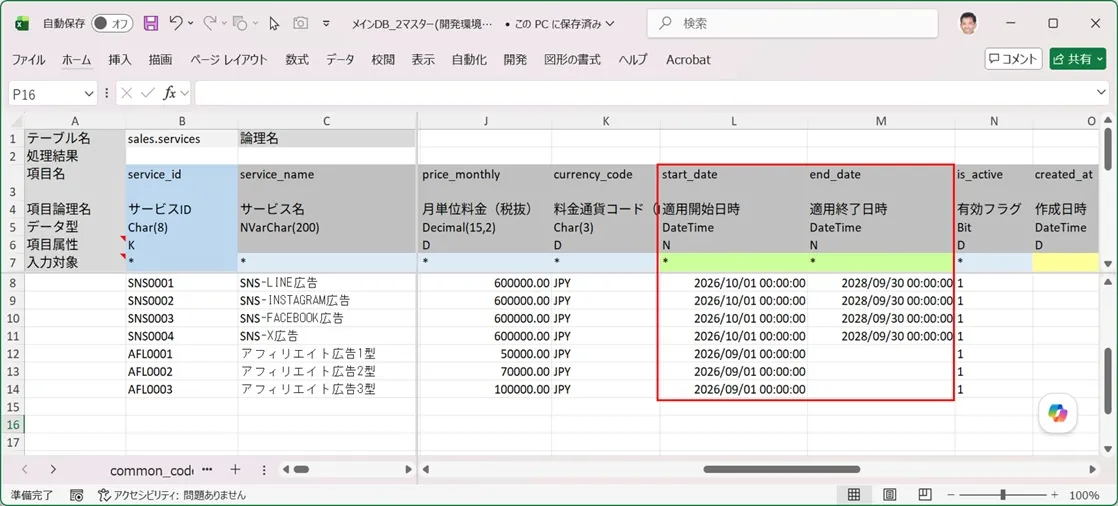1118x506 pixels.
Task: Click the 検索 search box
Action: 792,24
